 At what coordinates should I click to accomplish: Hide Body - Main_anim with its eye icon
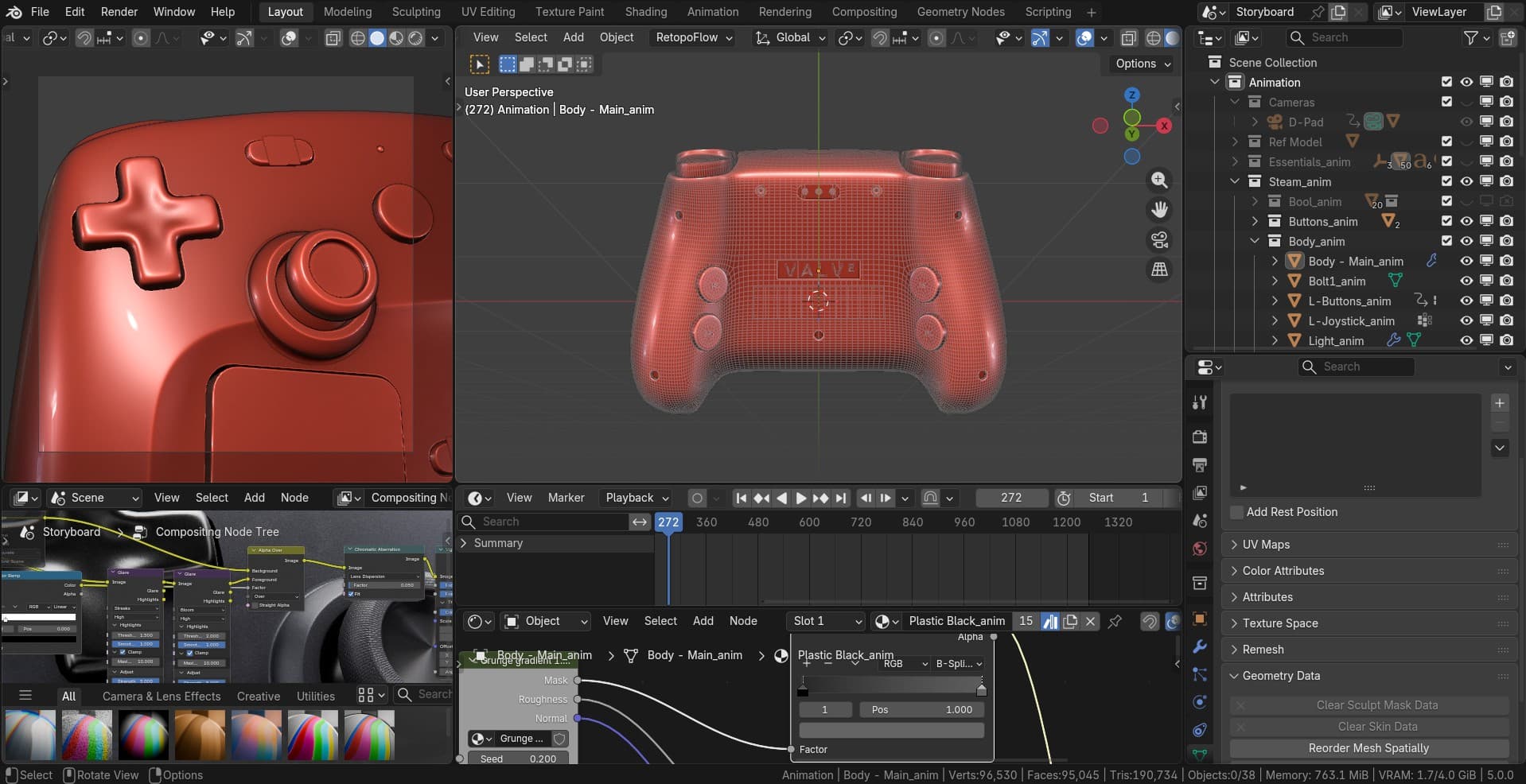click(1466, 261)
